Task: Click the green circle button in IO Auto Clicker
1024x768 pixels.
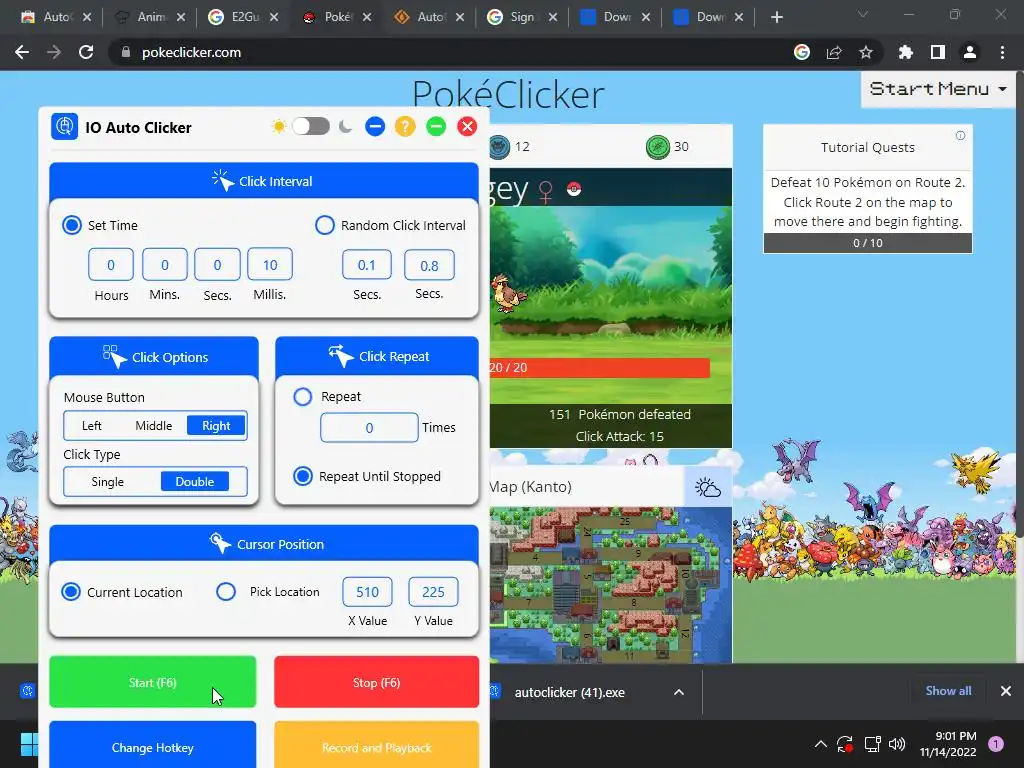Action: (x=436, y=126)
